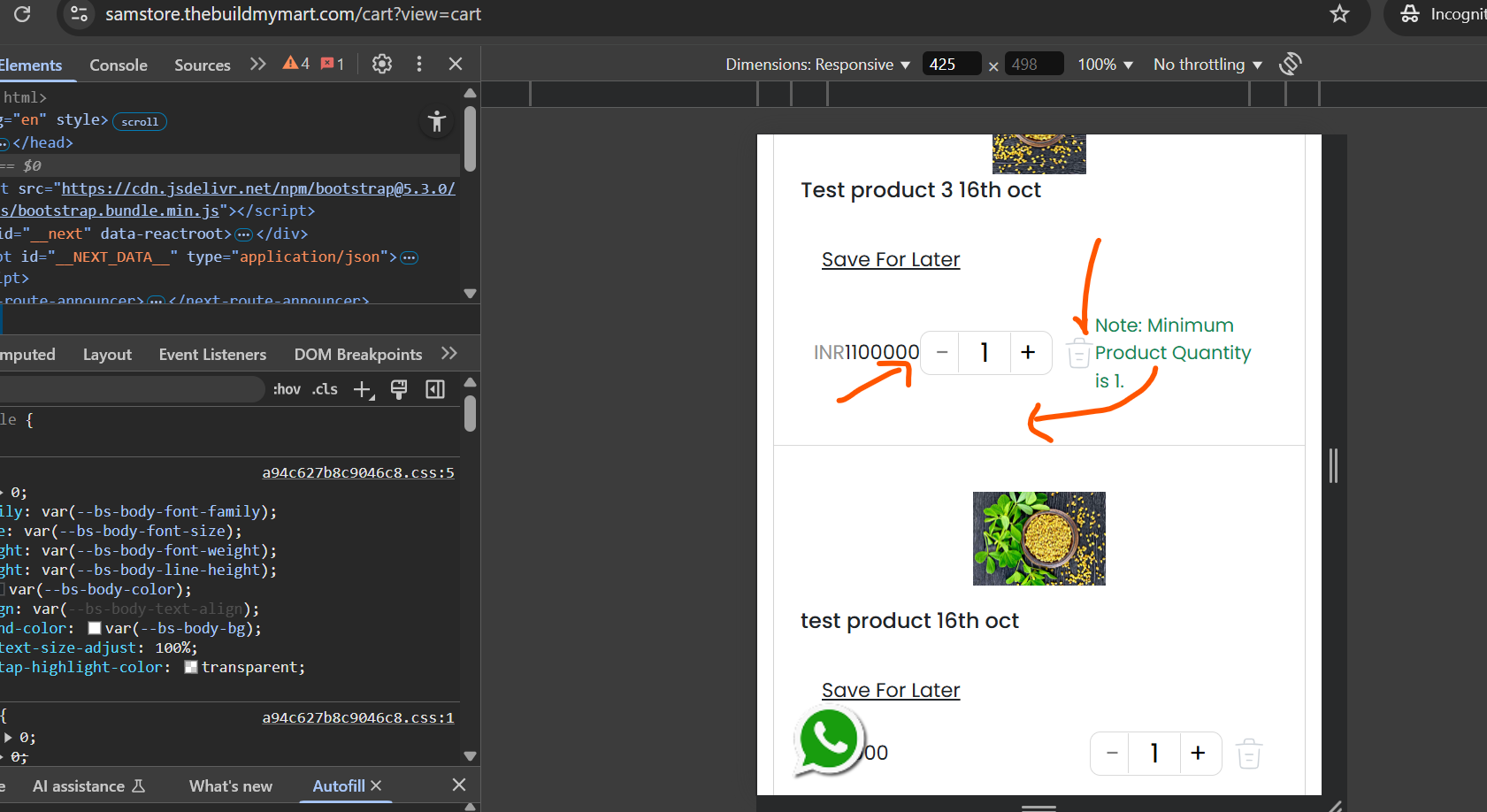Delete Test product 3 with trash icon
This screenshot has width=1487, height=812.
tap(1078, 353)
